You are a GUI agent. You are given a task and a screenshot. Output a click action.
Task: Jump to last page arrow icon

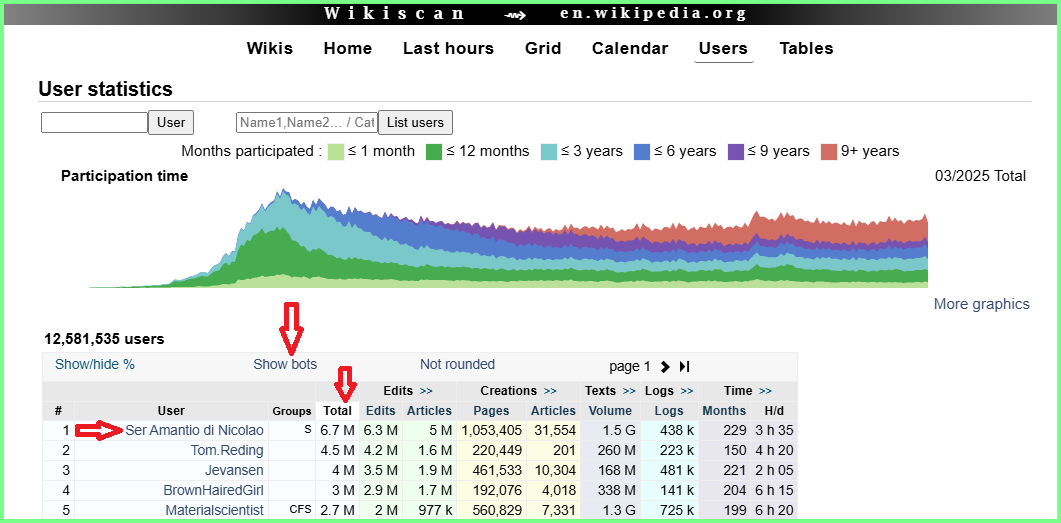(x=684, y=367)
